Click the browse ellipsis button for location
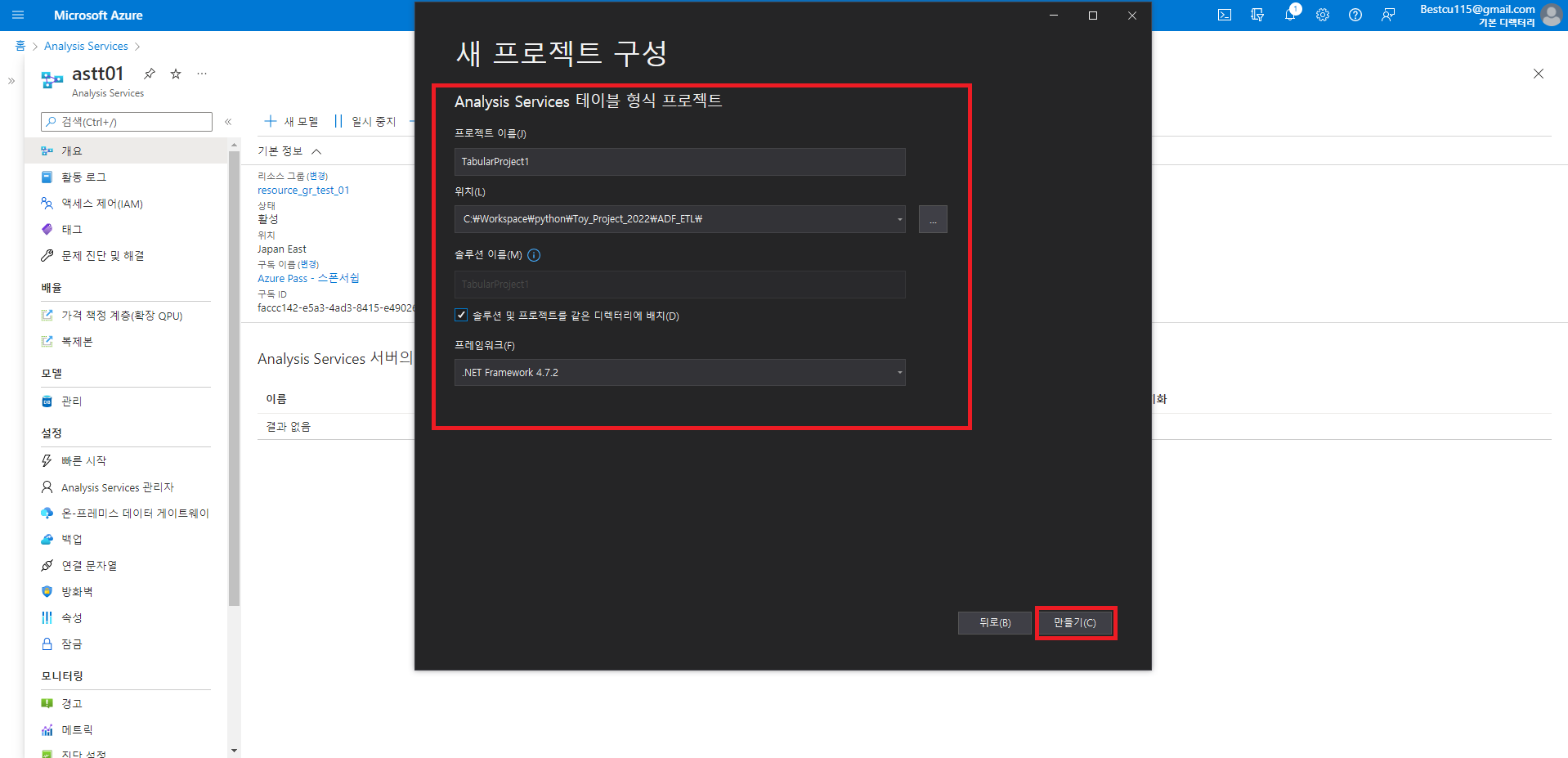 (933, 219)
